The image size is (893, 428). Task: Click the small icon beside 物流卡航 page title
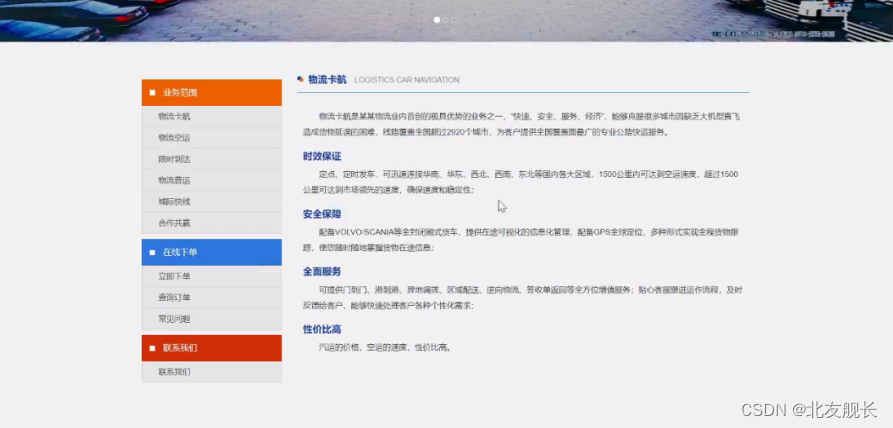click(x=300, y=80)
